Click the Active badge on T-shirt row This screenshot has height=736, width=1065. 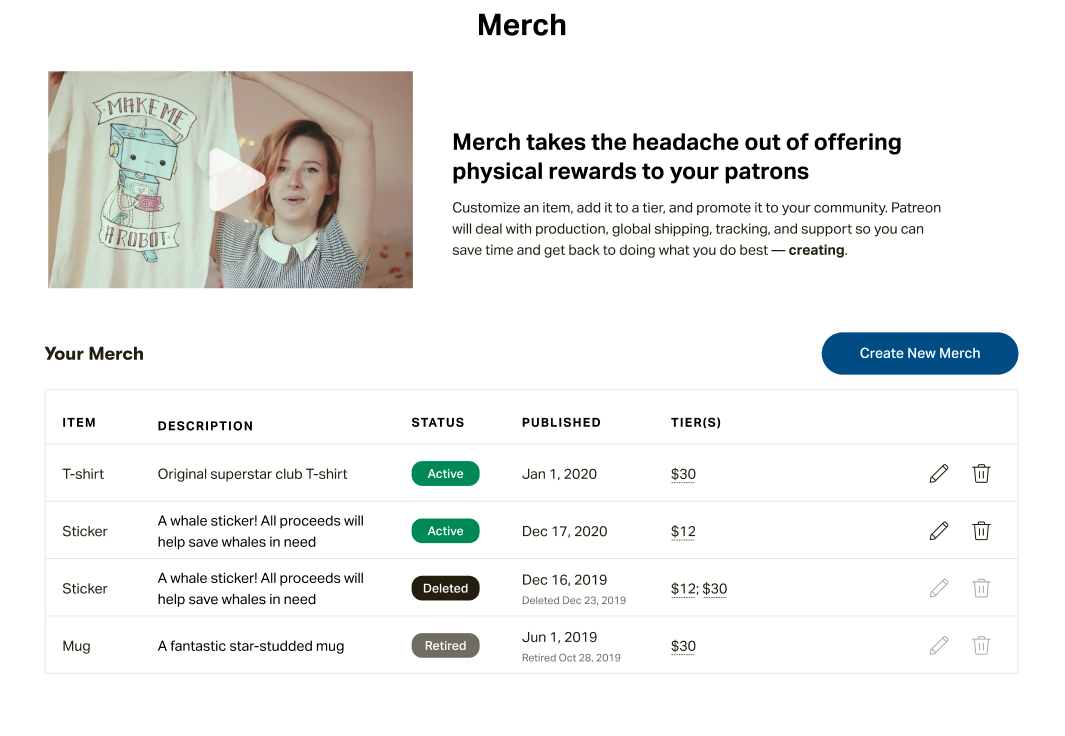pos(446,473)
